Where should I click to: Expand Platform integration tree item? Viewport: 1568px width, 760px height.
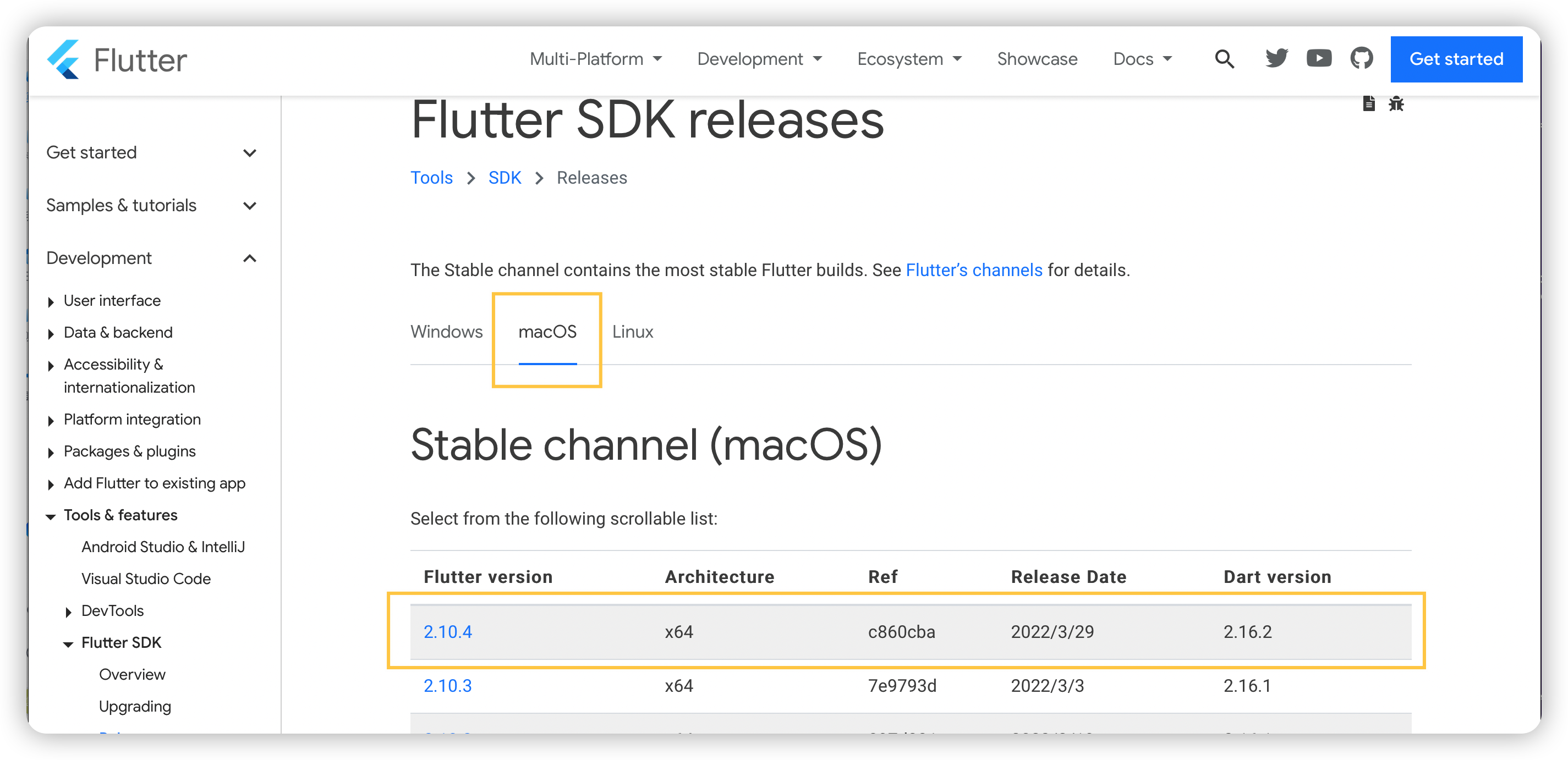click(124, 419)
